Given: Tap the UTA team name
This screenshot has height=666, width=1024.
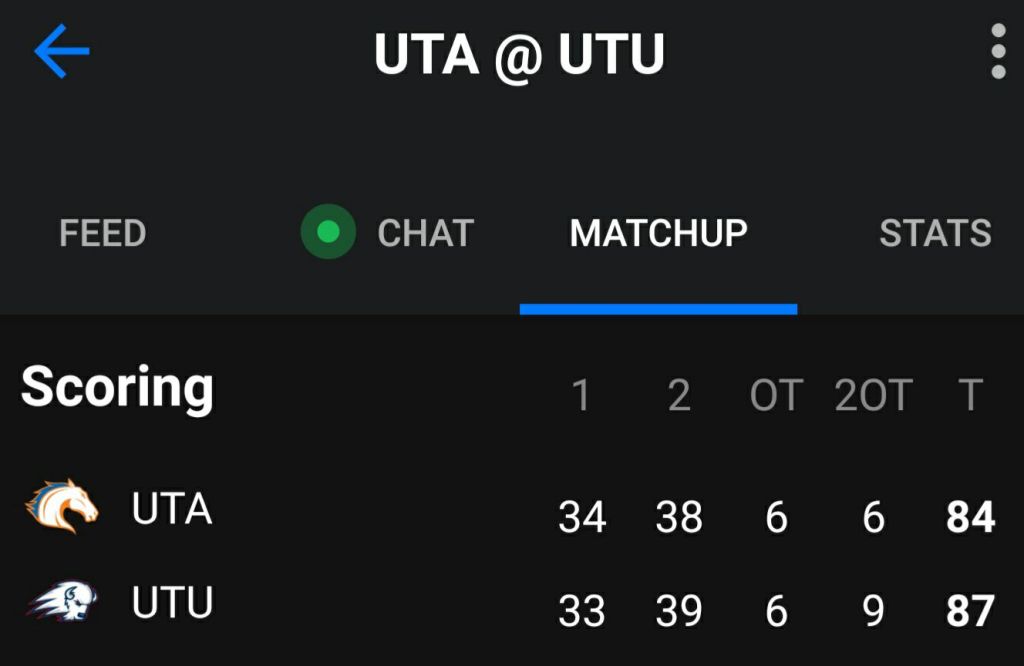Looking at the screenshot, I should point(172,509).
